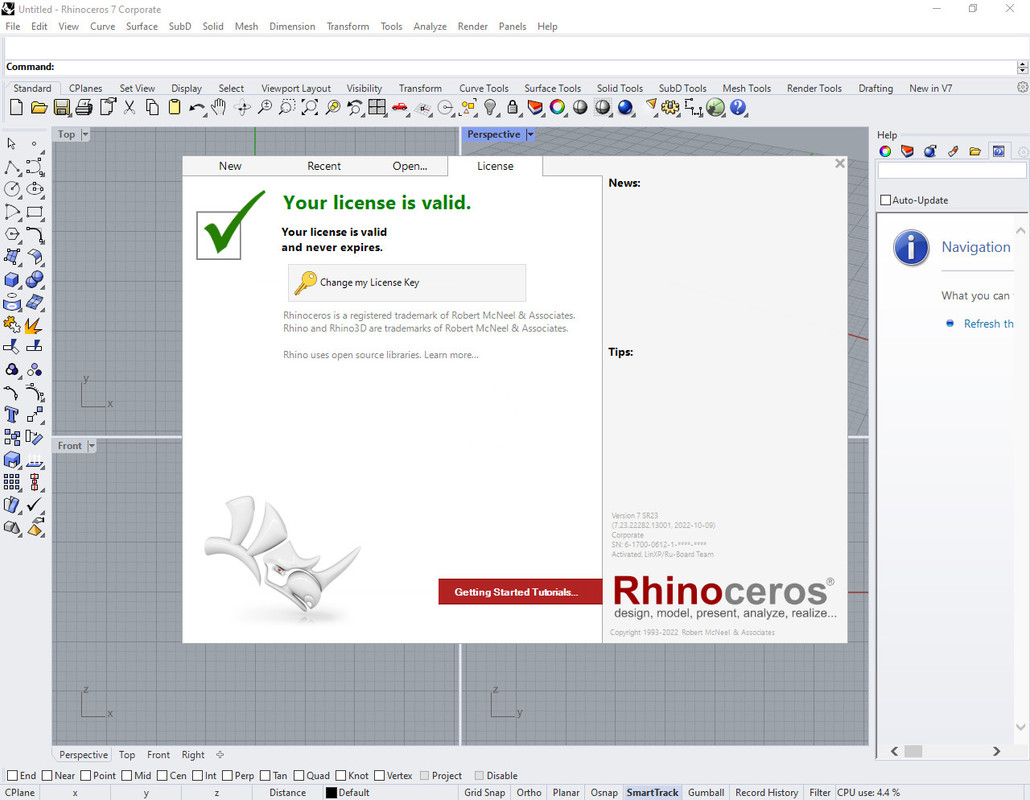Open Getting Started Tutorials
Screen dimensions: 1030x800
[x=520, y=592]
